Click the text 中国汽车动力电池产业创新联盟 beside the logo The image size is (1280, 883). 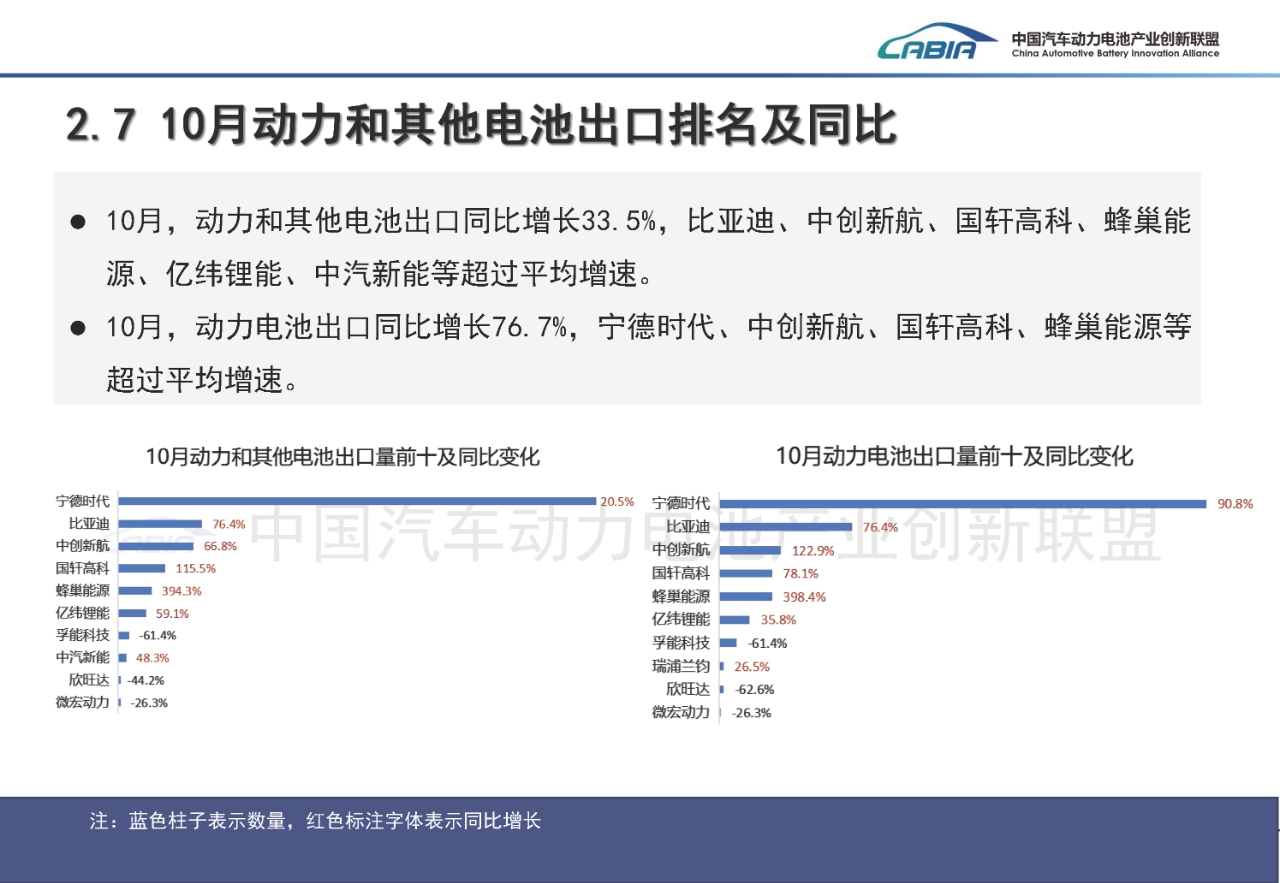coord(1115,38)
